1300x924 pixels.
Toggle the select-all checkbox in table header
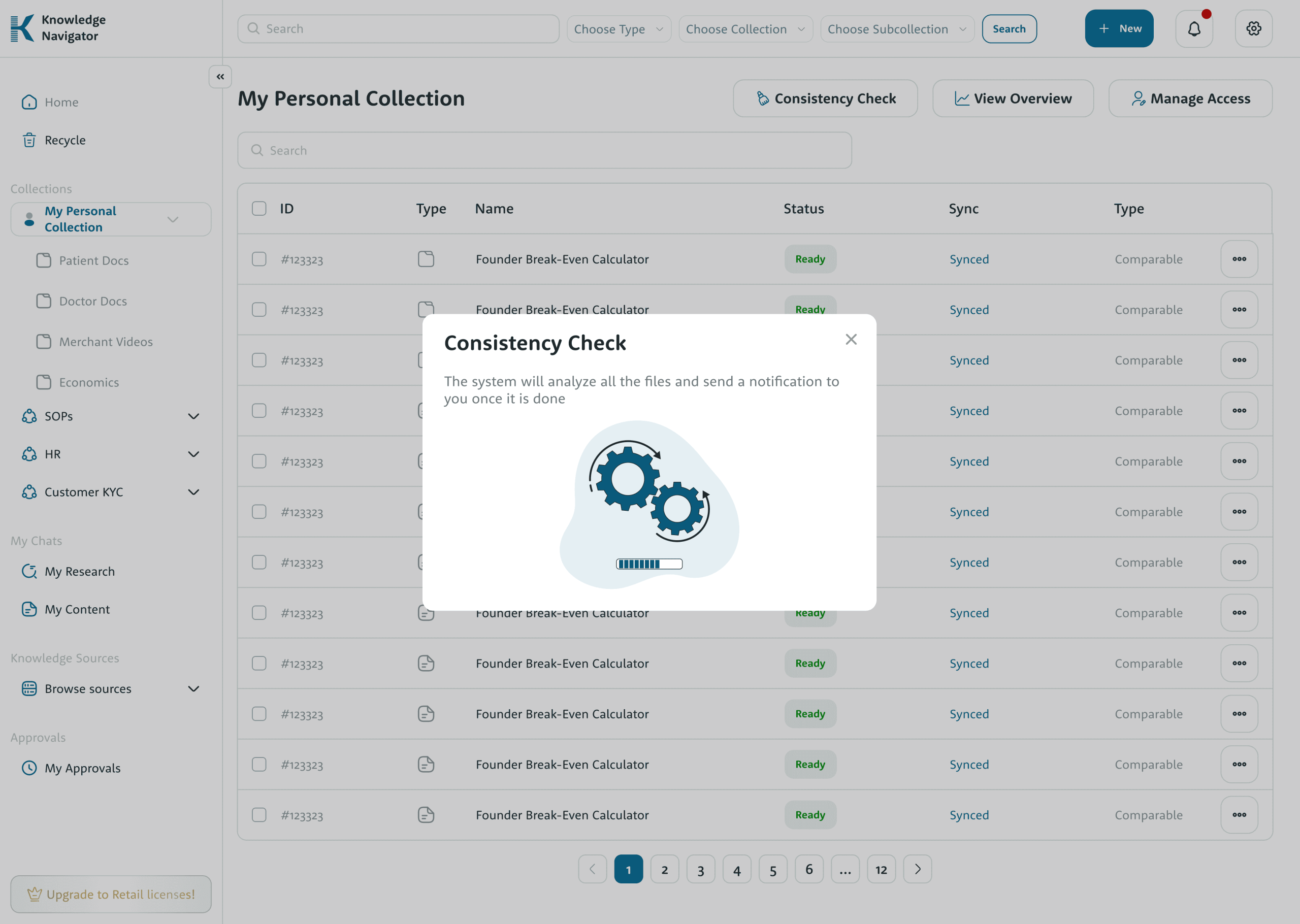coord(259,208)
